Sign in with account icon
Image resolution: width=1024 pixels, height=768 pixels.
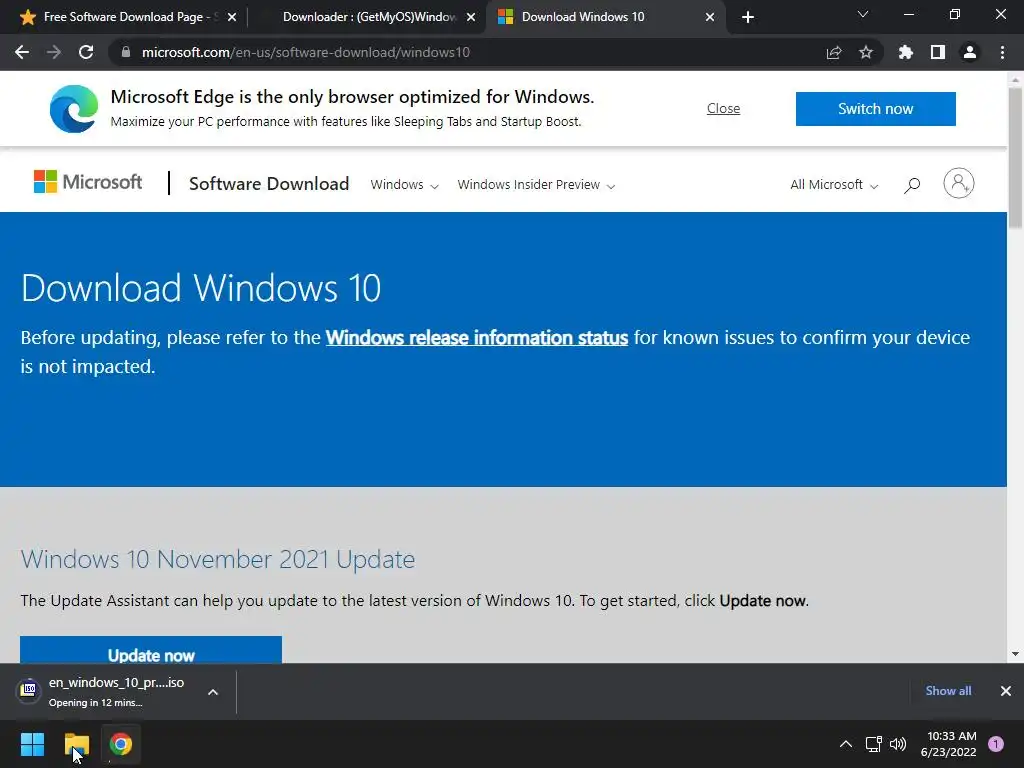tap(958, 183)
